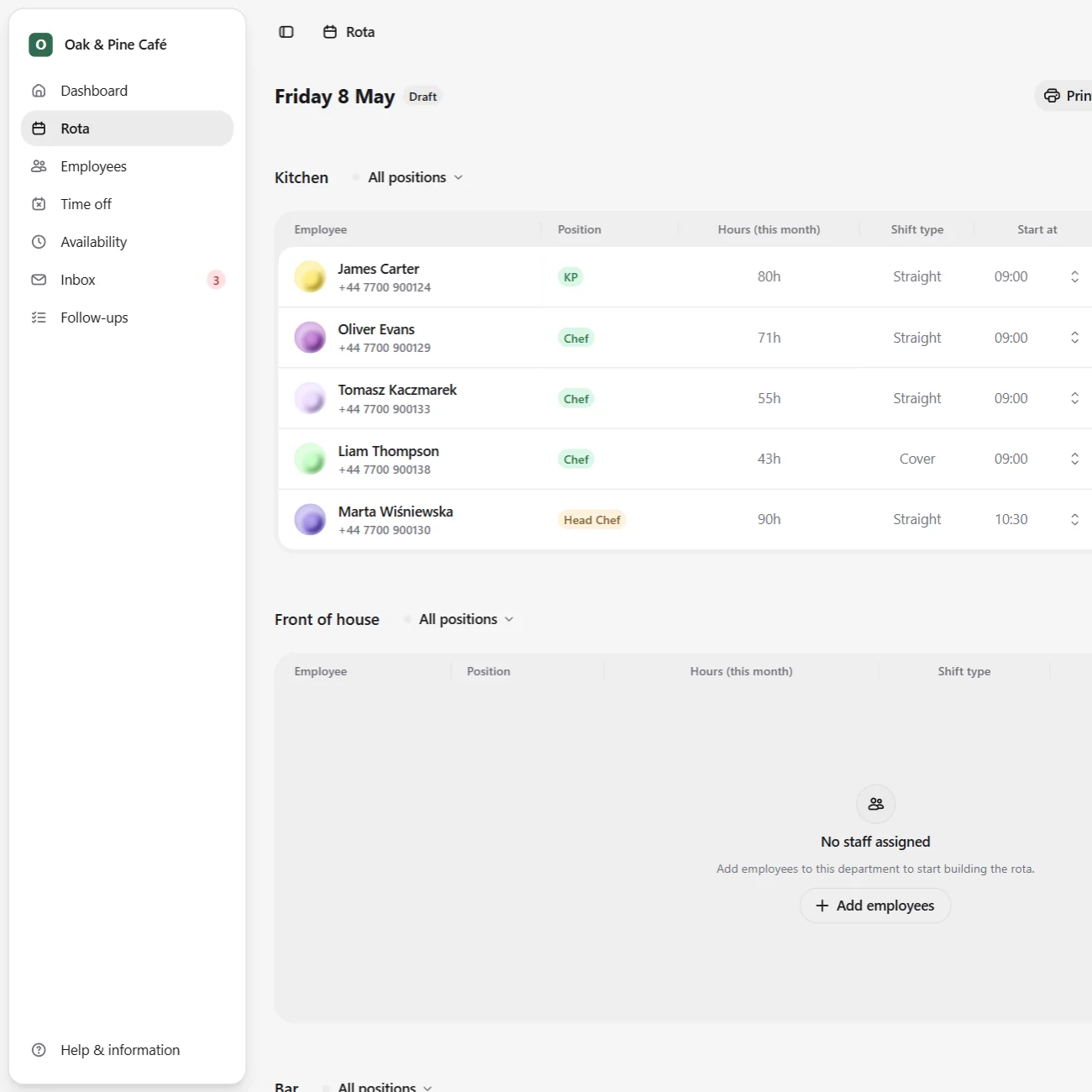The height and width of the screenshot is (1092, 1092).
Task: Navigate to Availability
Action: [x=127, y=242]
